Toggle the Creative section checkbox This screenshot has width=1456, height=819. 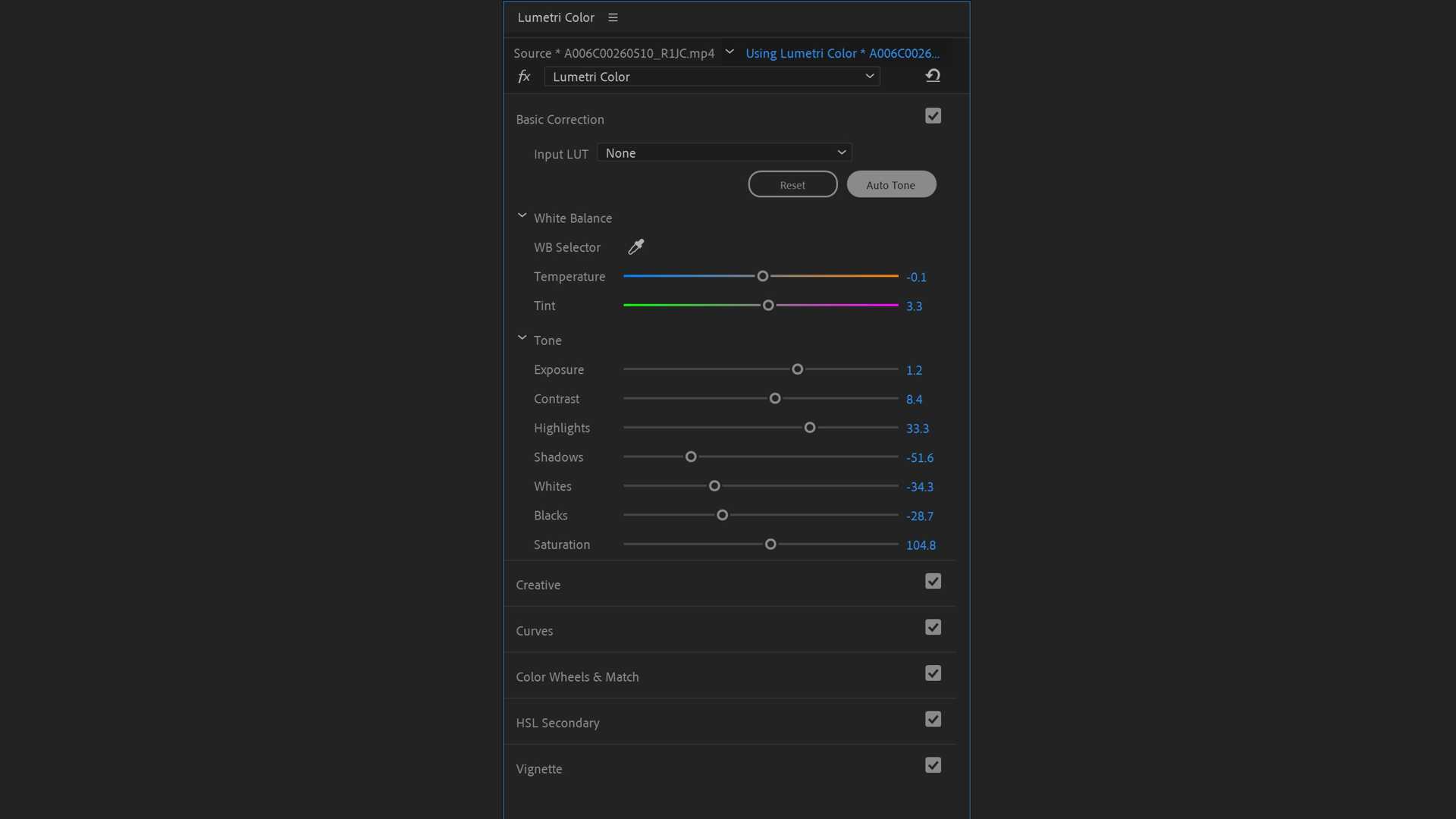tap(933, 582)
